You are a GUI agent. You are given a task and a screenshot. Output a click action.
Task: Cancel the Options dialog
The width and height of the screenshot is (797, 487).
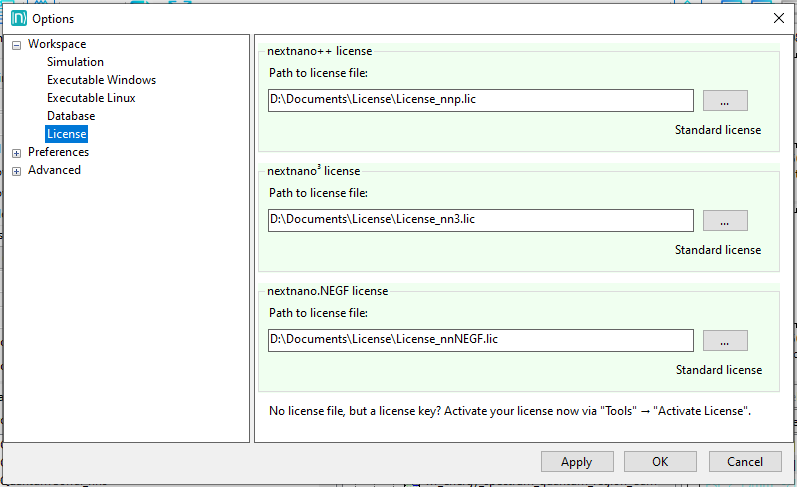(745, 462)
